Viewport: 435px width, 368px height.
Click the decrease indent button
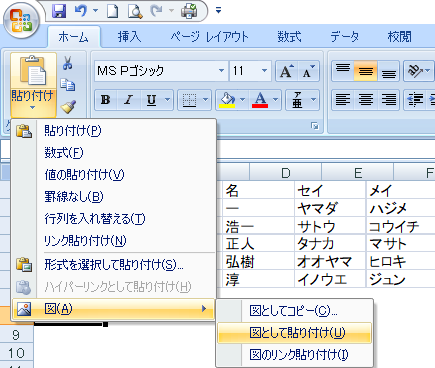pyautogui.click(x=415, y=99)
